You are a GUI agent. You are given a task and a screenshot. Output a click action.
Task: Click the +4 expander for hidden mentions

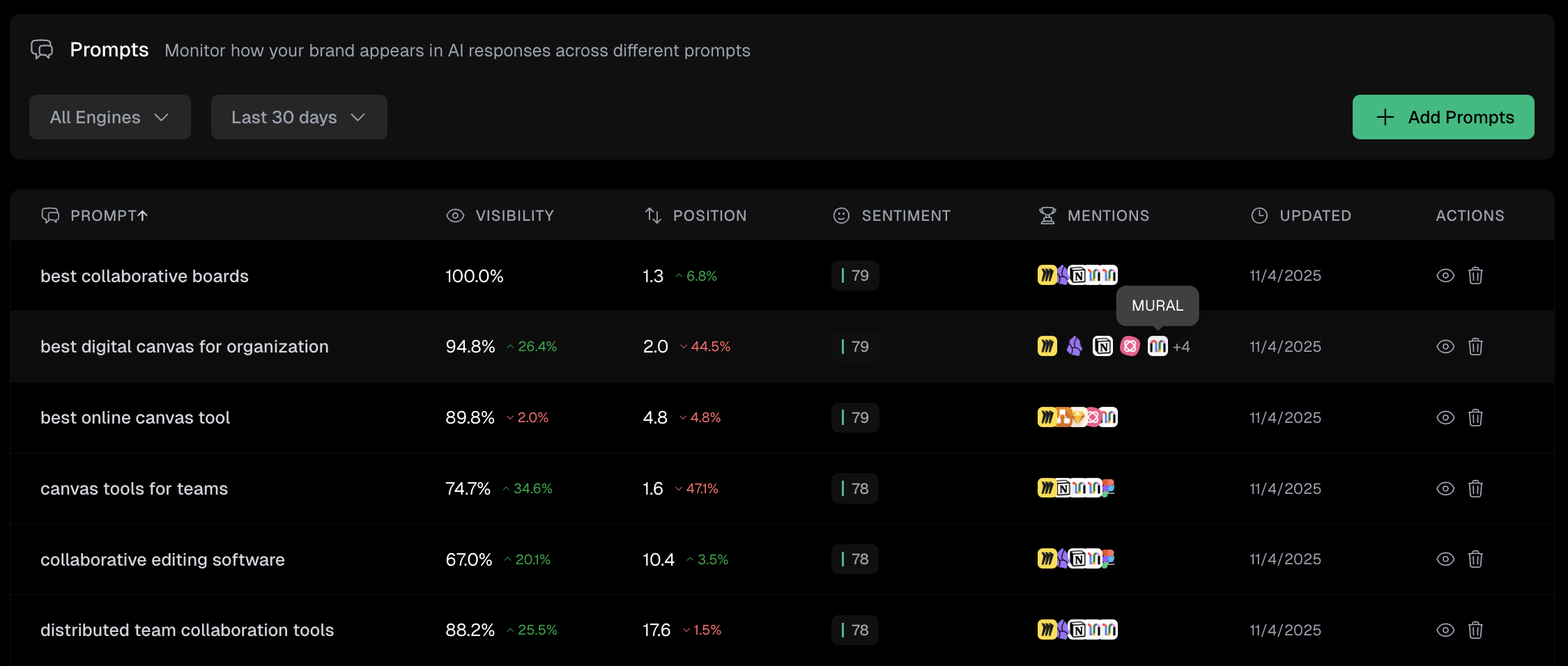[1183, 346]
